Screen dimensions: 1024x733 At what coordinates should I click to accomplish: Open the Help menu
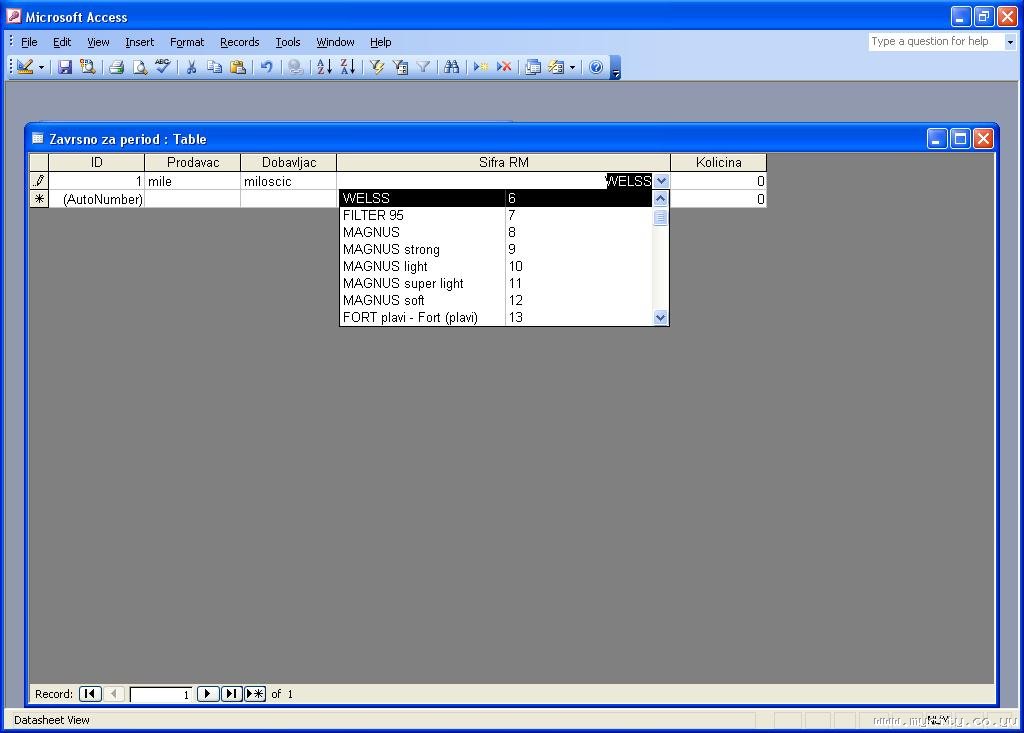[x=380, y=42]
